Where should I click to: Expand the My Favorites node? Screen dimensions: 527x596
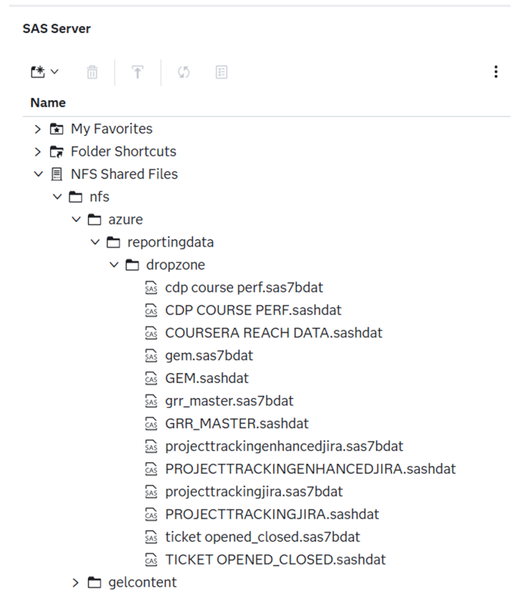click(x=37, y=129)
